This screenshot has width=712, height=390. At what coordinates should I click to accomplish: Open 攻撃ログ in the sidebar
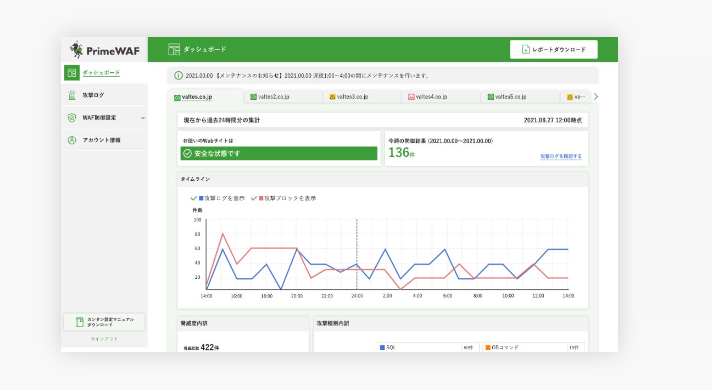(x=104, y=95)
